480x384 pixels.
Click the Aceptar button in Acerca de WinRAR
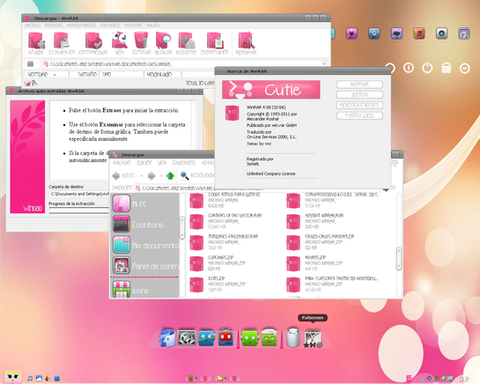pos(359,85)
